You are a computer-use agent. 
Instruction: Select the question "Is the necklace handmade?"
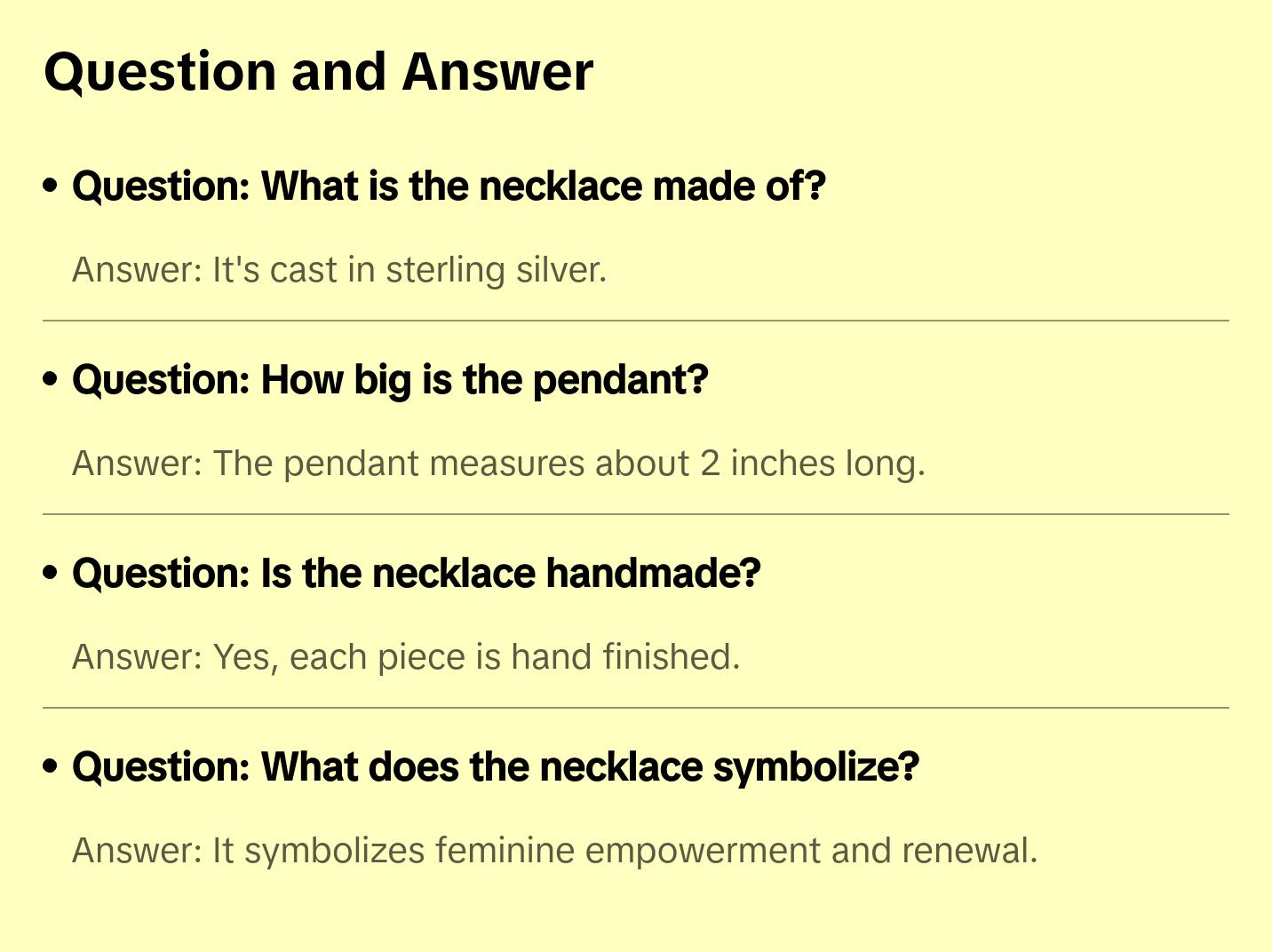(x=416, y=573)
